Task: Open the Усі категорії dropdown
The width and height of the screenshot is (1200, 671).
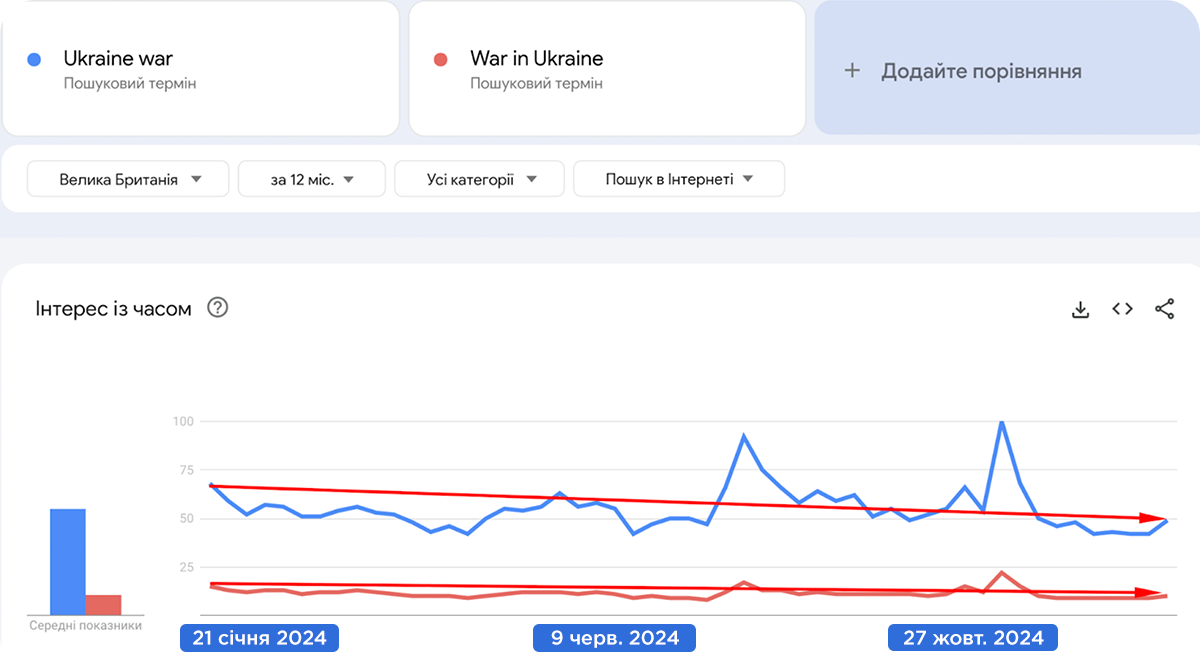Action: pos(480,180)
